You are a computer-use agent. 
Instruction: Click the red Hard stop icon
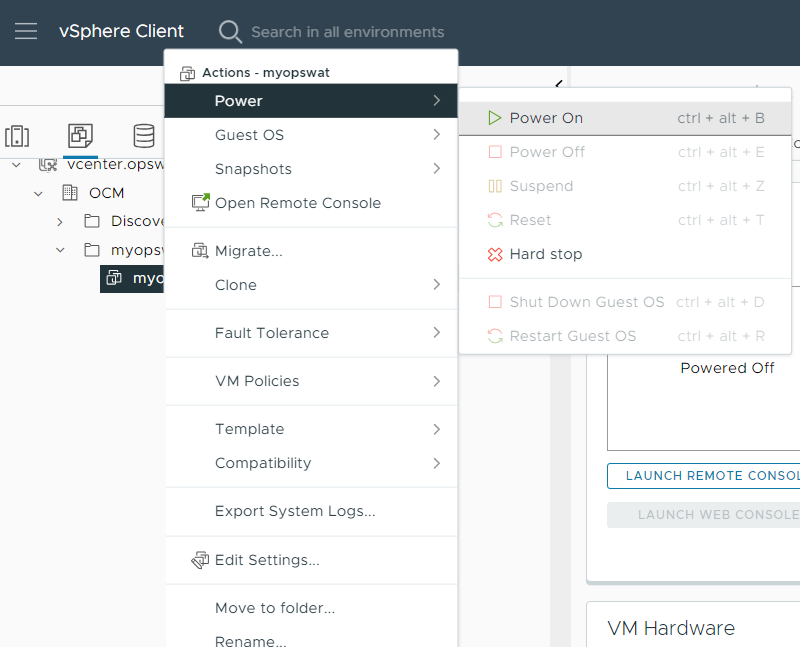point(495,254)
